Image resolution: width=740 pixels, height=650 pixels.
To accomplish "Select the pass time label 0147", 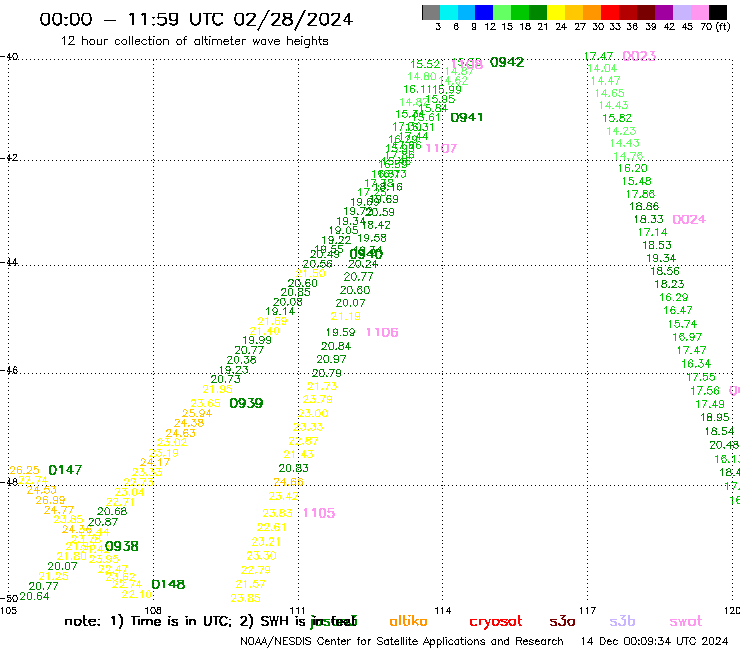I will 65,470.
